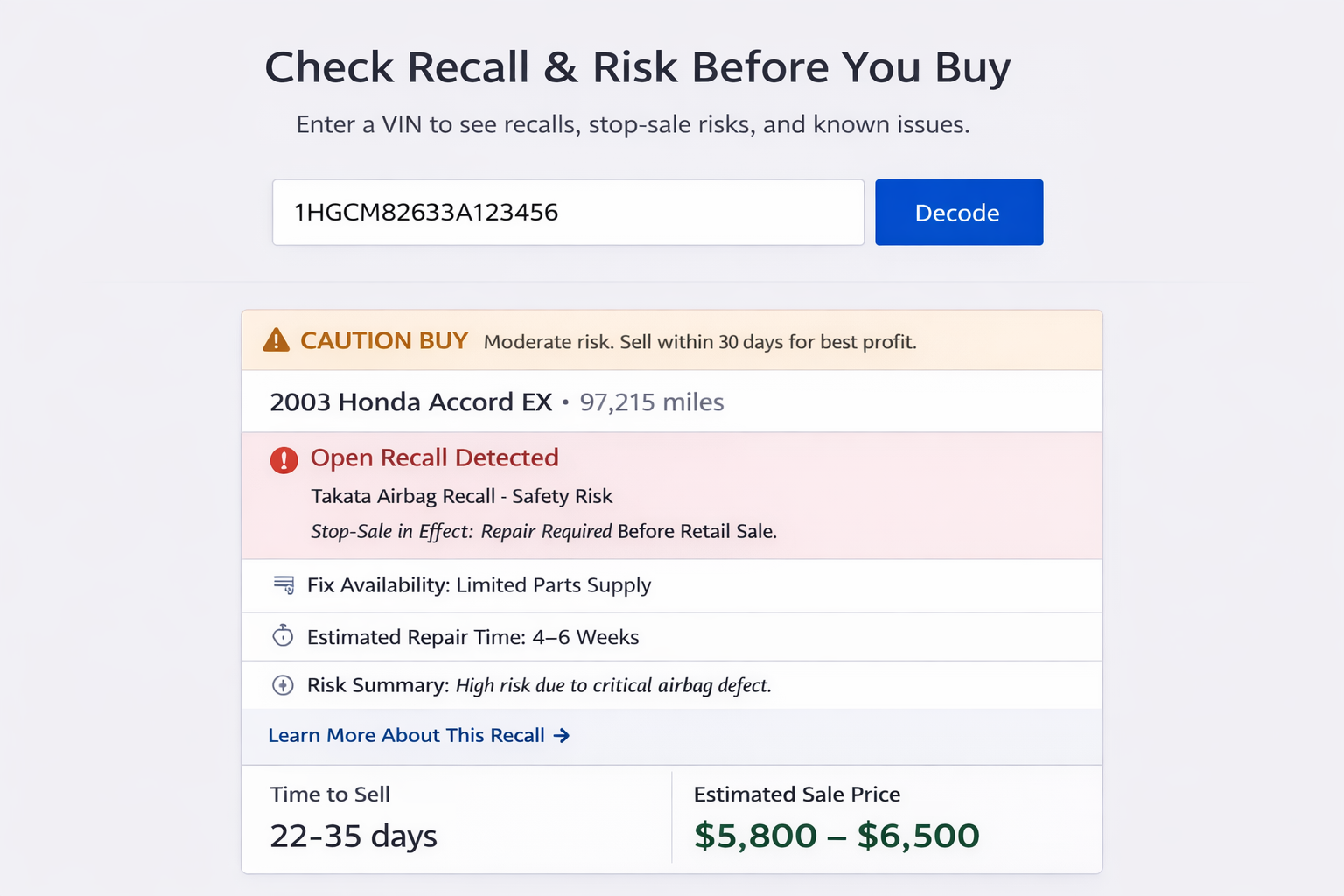The width and height of the screenshot is (1344, 896).
Task: Click the CAUTION BUY banner label
Action: 384,340
